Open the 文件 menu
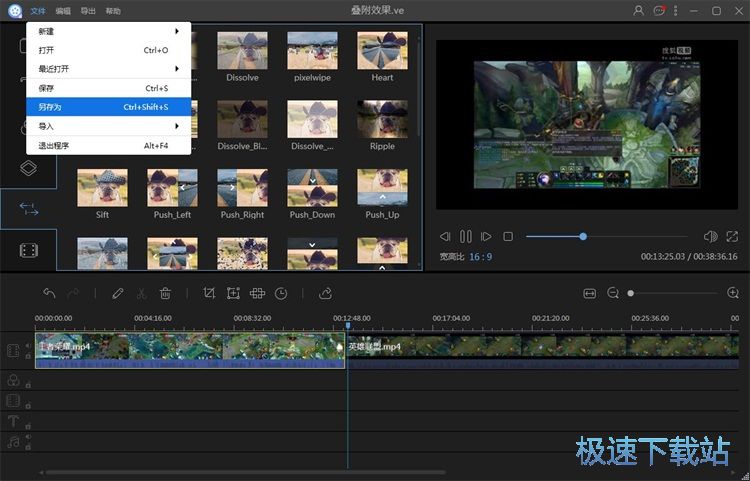This screenshot has width=750, height=481. tap(38, 11)
